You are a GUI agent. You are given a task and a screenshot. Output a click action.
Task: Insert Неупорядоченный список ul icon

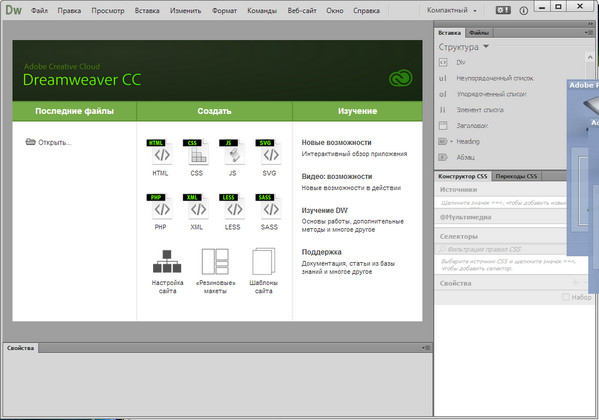tap(443, 78)
